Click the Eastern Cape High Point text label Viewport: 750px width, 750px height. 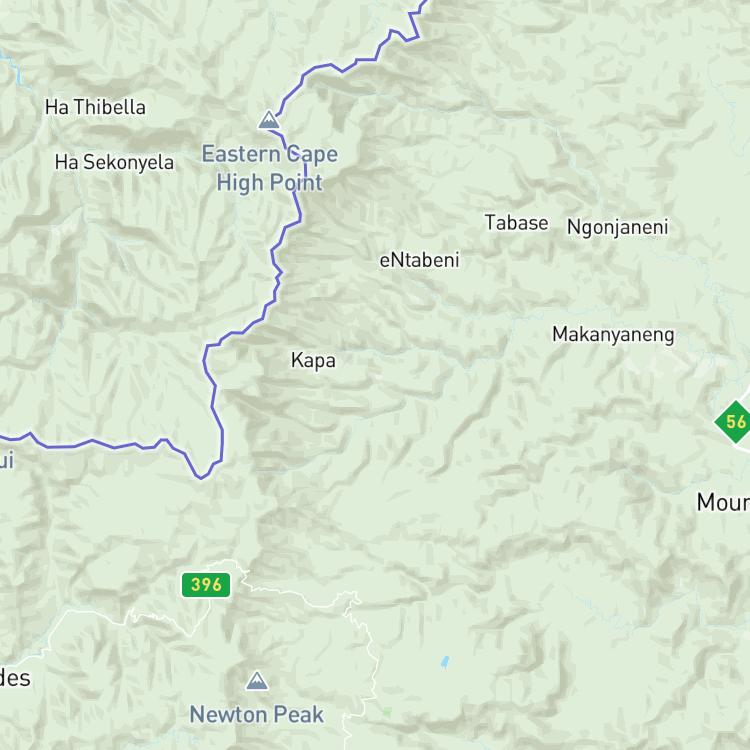tap(270, 168)
